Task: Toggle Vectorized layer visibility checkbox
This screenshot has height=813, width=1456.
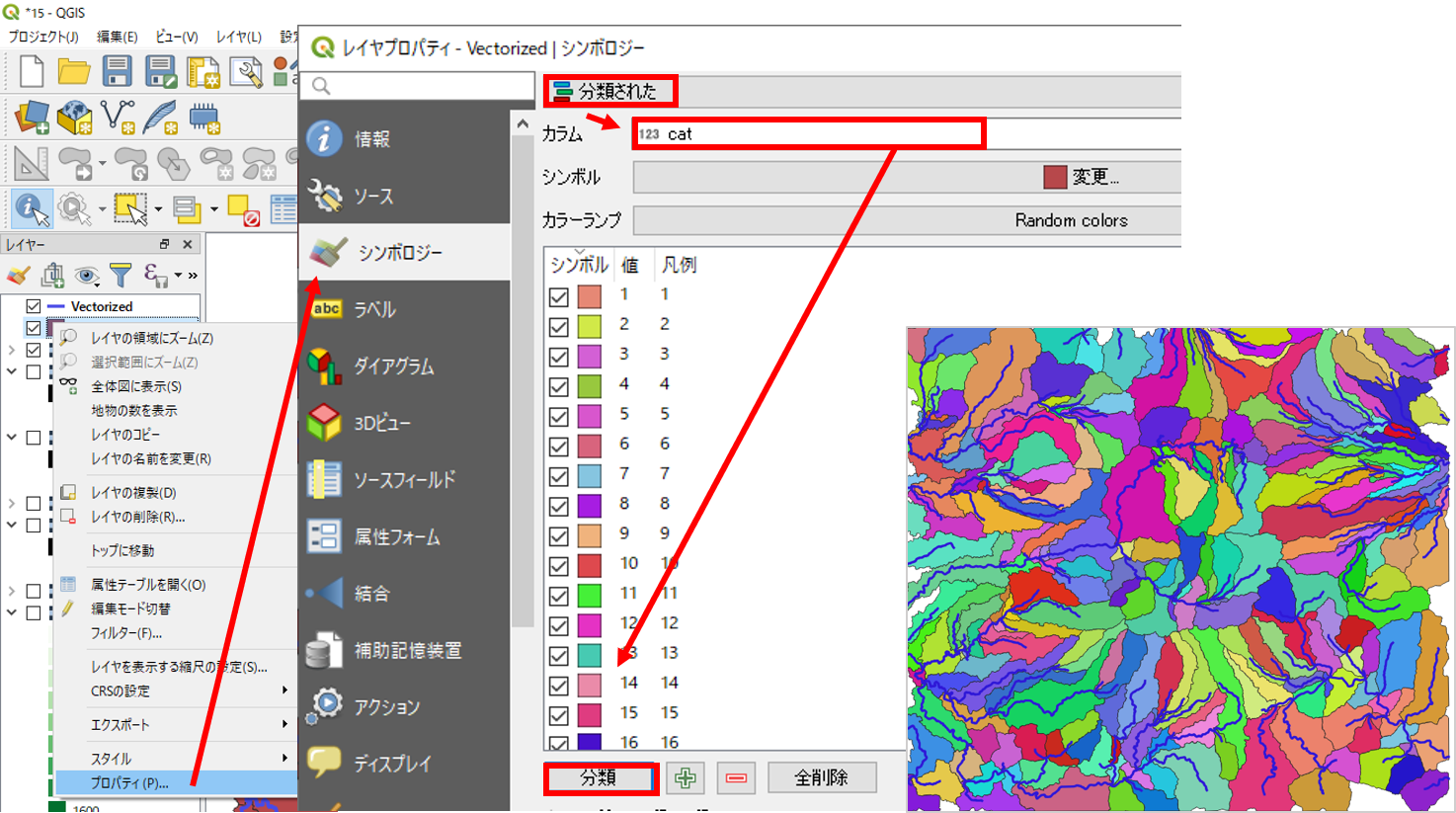Action: point(34,306)
